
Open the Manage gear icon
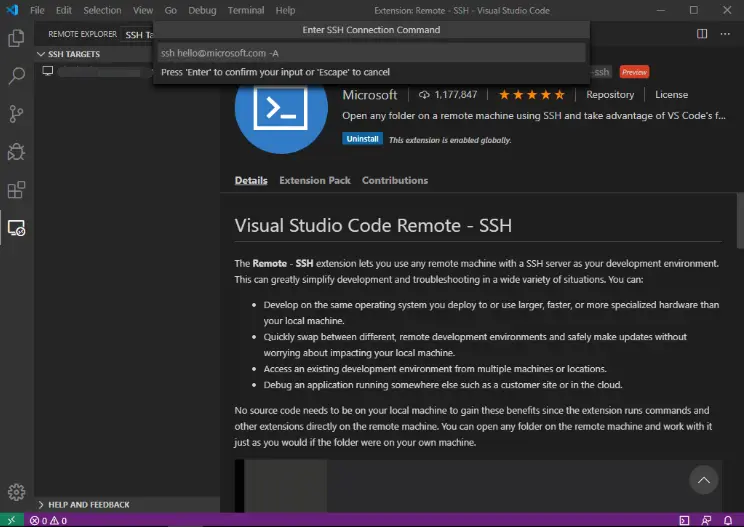16,492
